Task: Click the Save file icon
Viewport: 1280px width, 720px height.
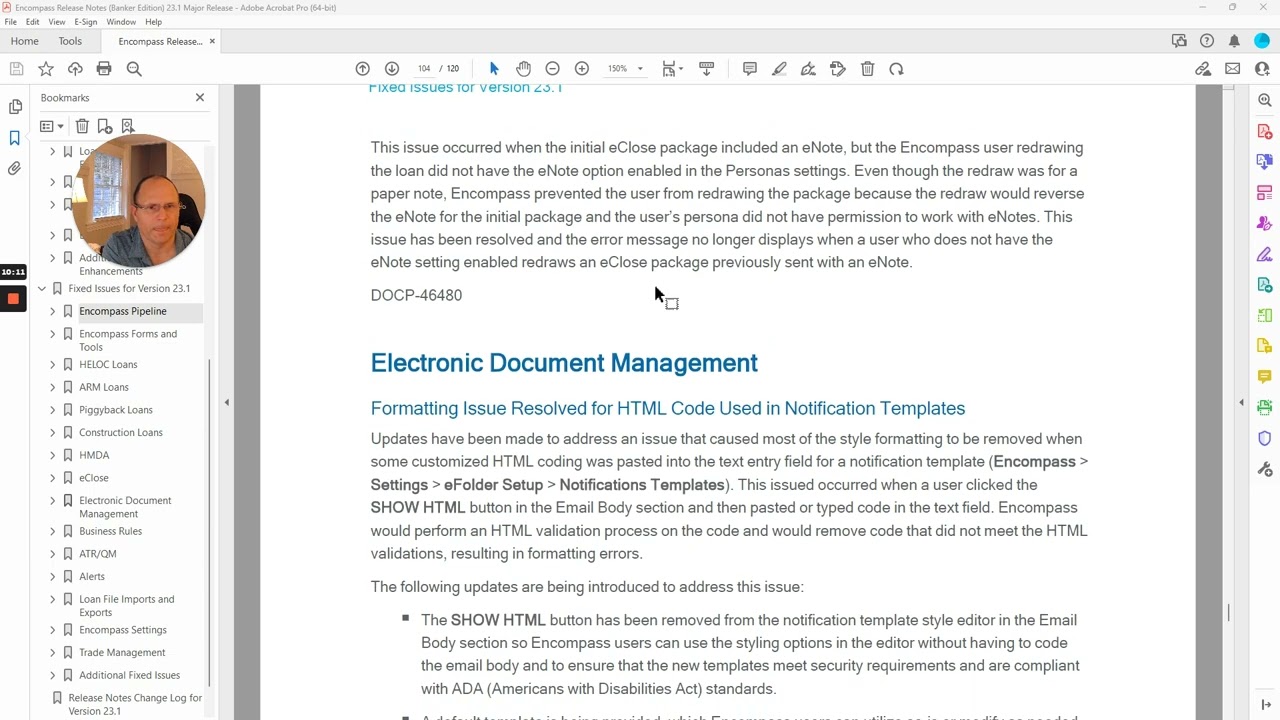Action: (16, 69)
